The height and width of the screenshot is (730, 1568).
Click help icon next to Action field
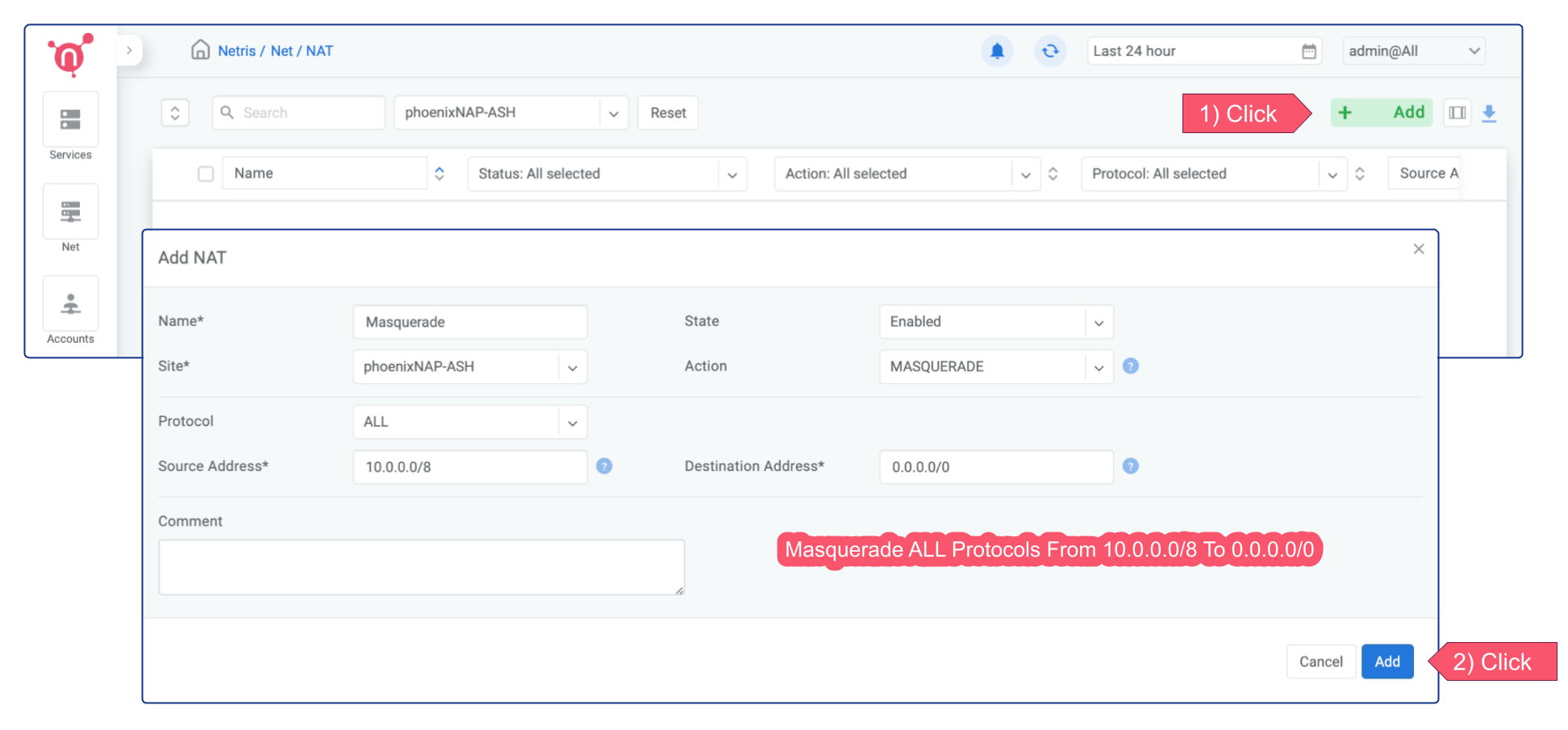tap(1131, 366)
